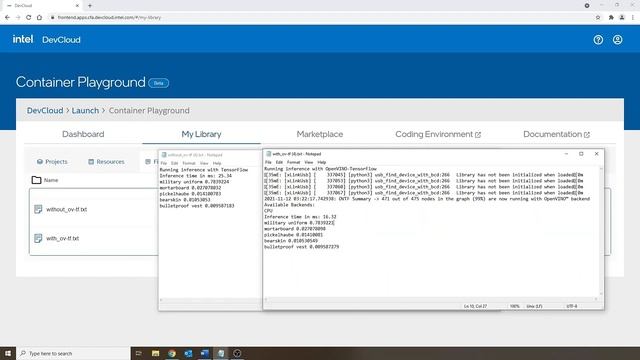
Task: Click the browser back arrow
Action: (x=7, y=18)
